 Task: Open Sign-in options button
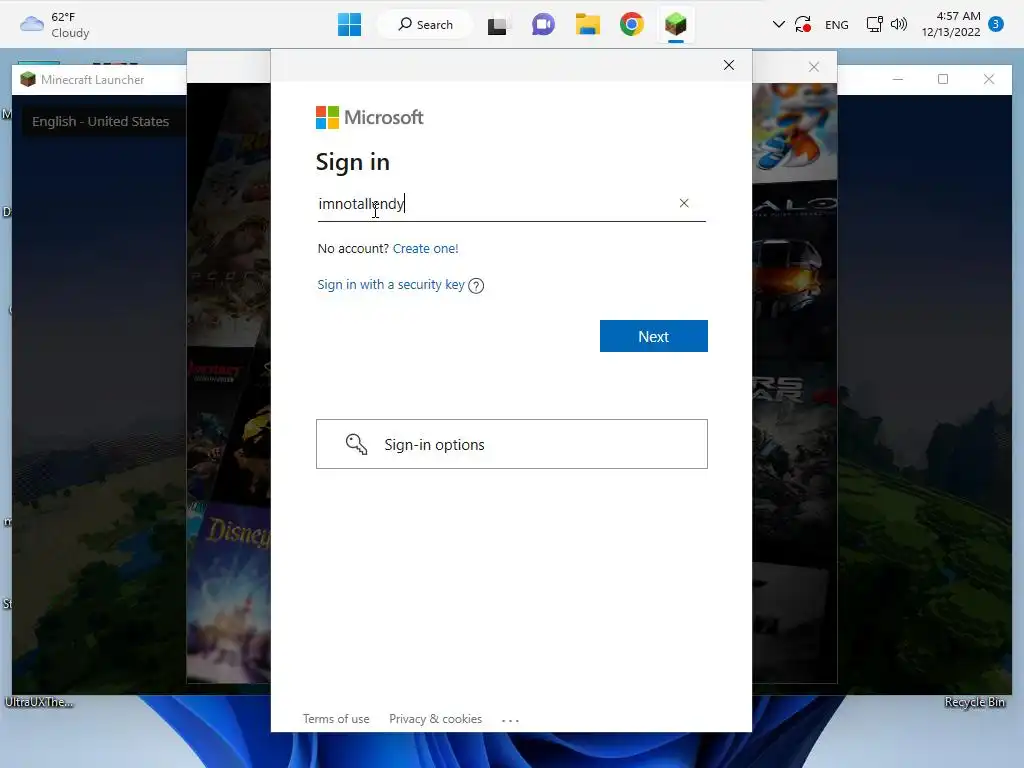[x=512, y=444]
